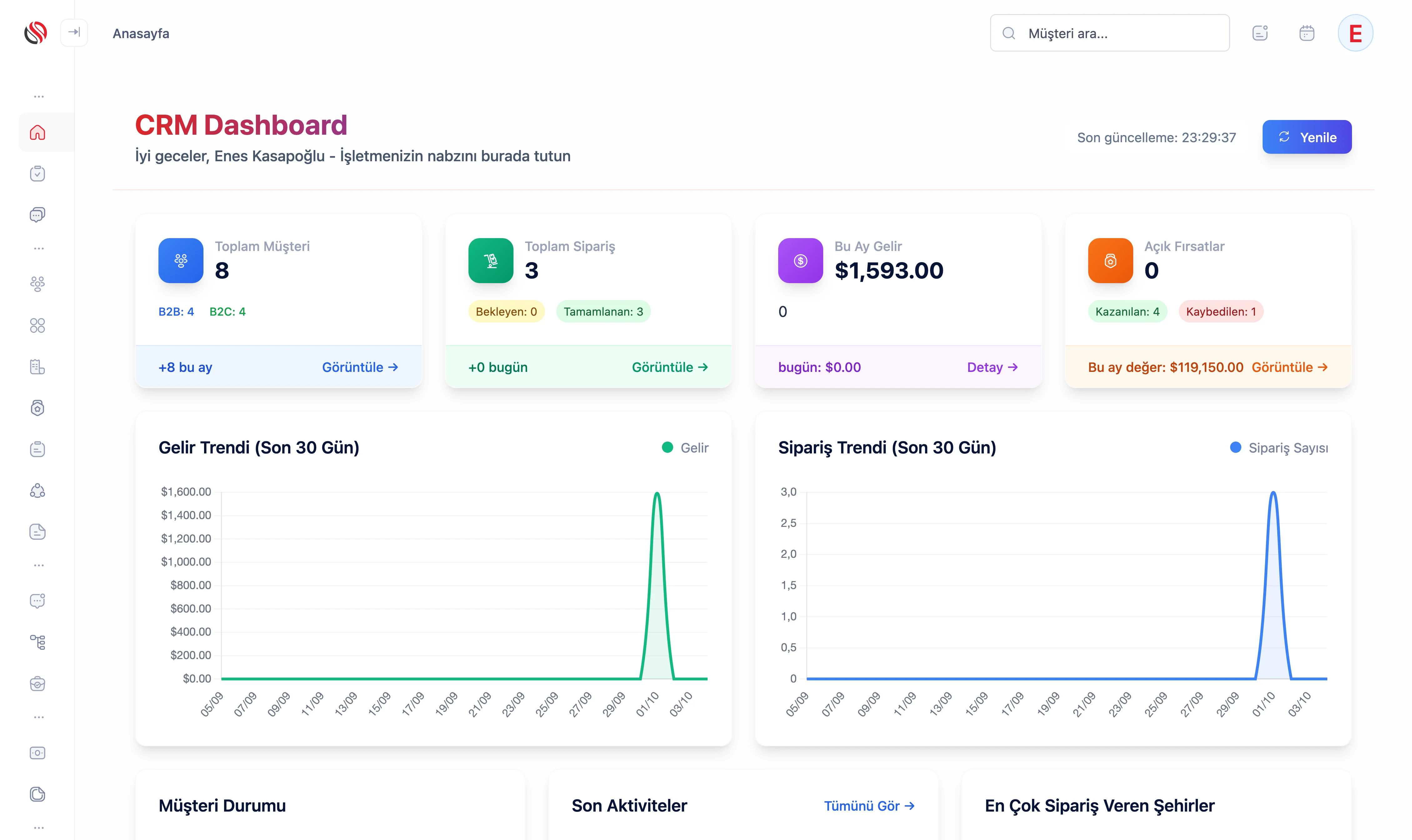The width and height of the screenshot is (1412, 840).
Task: Open the chat bubbles sidebar icon
Action: (38, 214)
